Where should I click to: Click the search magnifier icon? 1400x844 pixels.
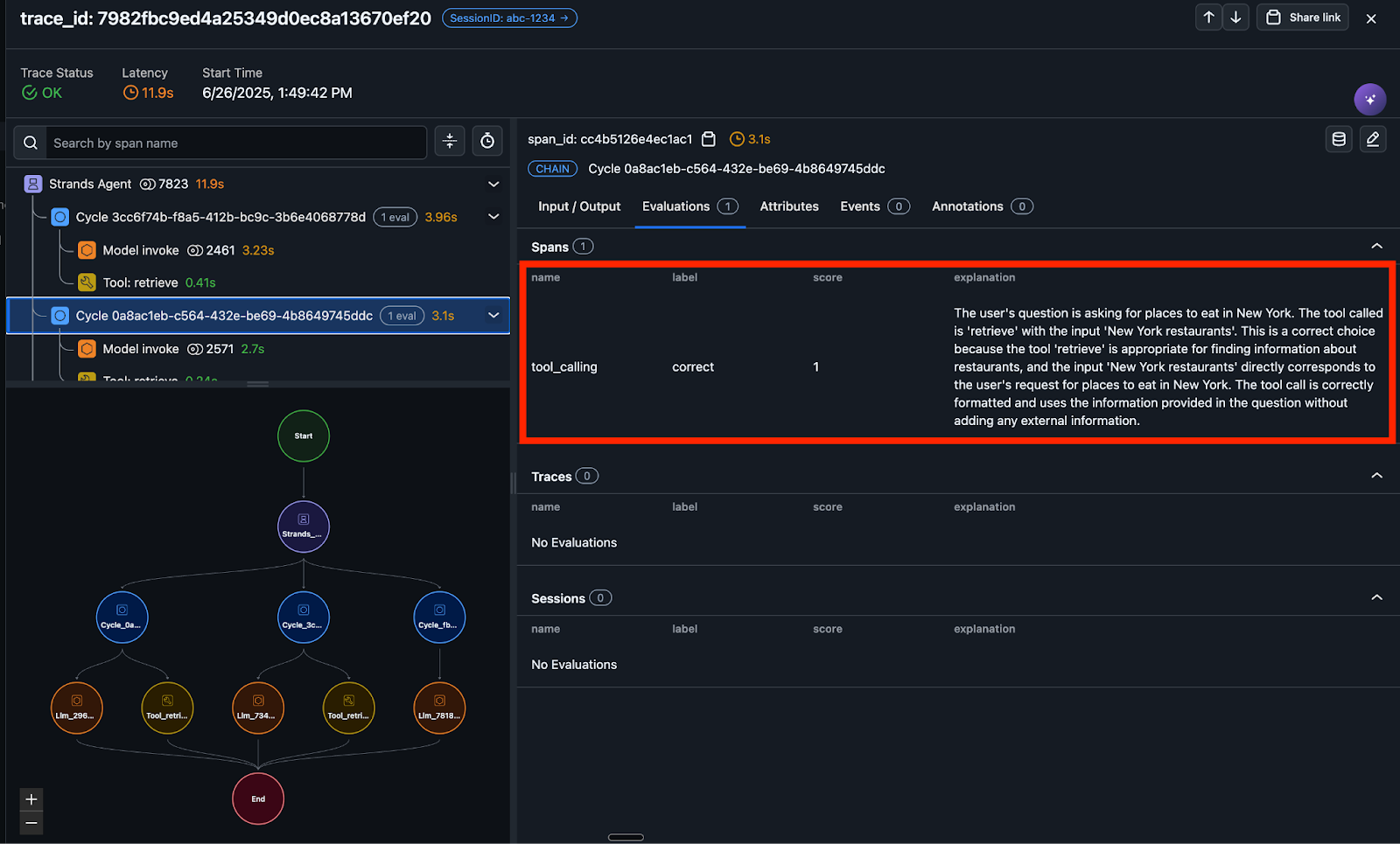click(x=31, y=143)
